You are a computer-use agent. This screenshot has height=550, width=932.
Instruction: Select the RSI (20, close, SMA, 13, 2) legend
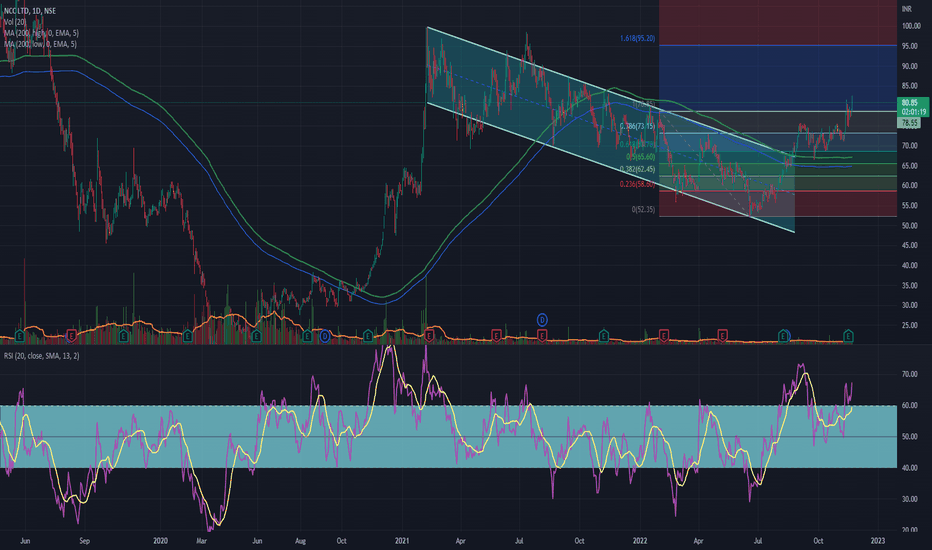click(42, 356)
